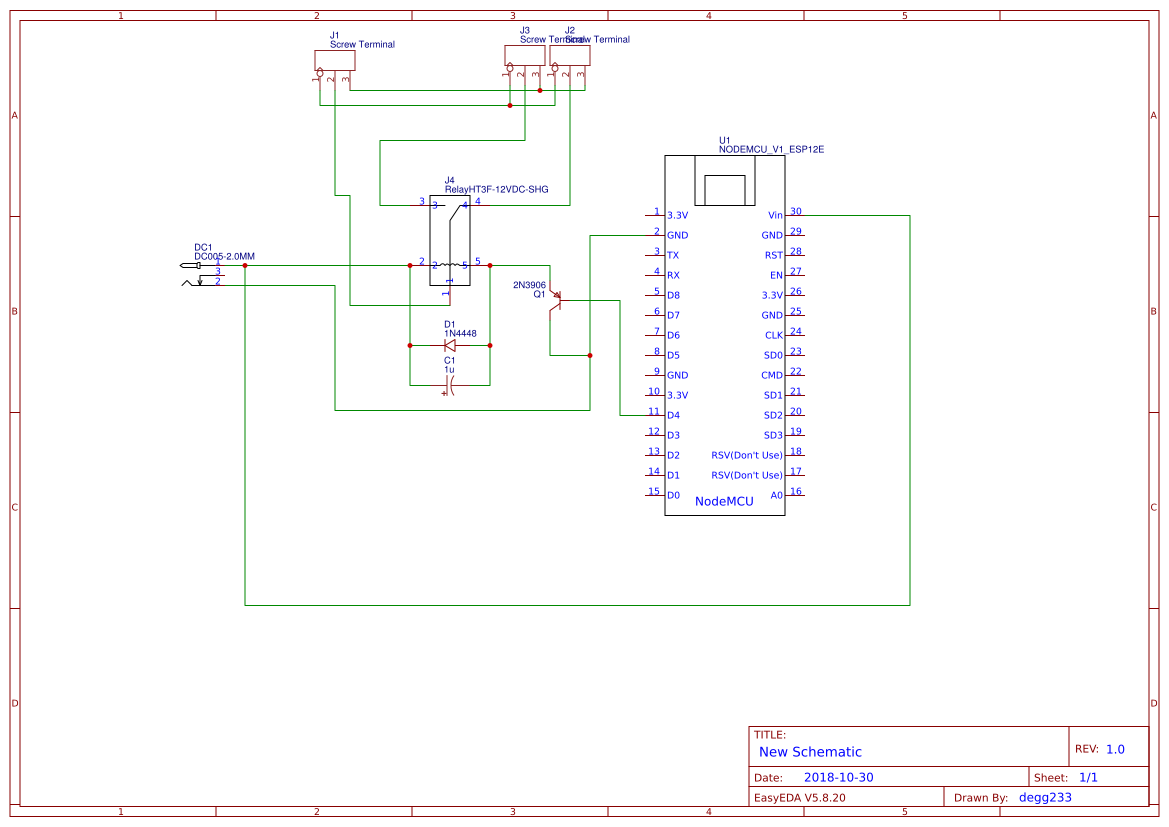Select the J3 Screw Terminal symbol
The width and height of the screenshot is (1169, 827).
(x=523, y=57)
